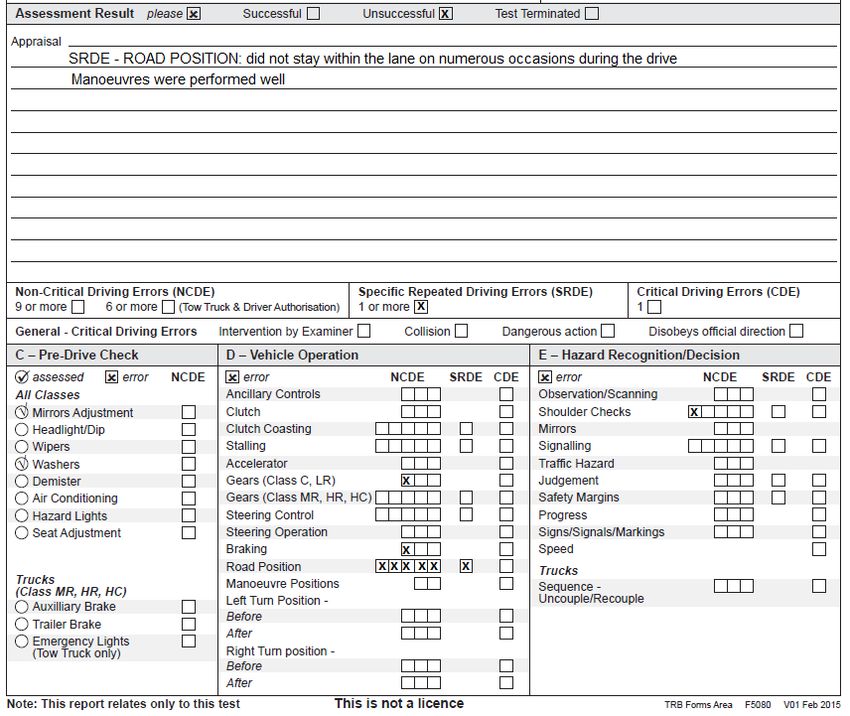Uncheck the marked Gears (Class C, LR) NCDE box
This screenshot has height=716, width=850.
click(x=408, y=480)
